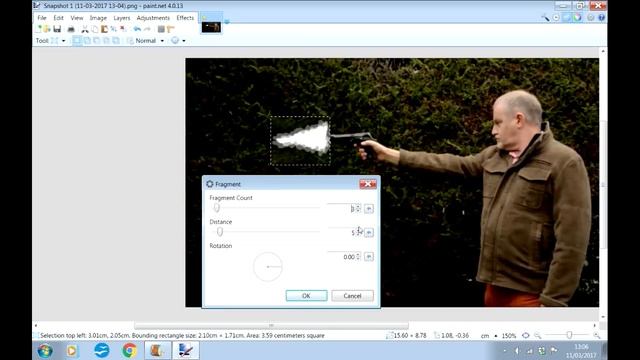Open the Layers menu
The image size is (640, 360).
(x=122, y=18)
